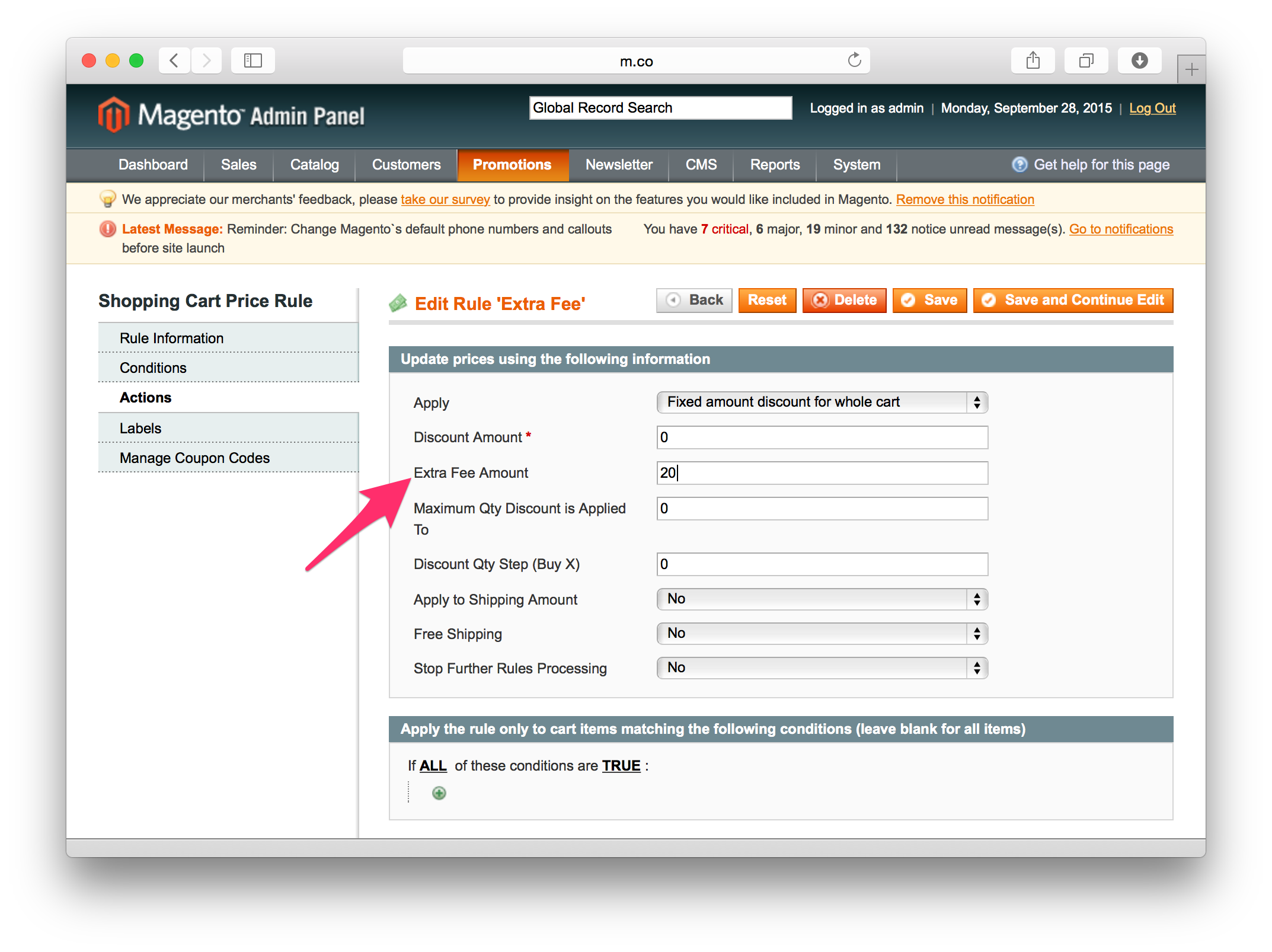Open the Manage Coupon Codes tab

(194, 458)
